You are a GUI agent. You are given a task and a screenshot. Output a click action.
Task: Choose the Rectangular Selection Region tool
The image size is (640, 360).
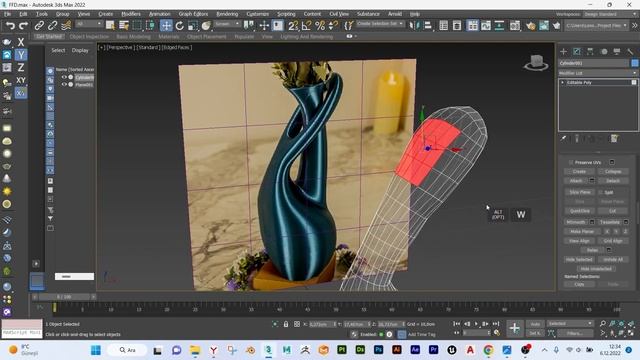click(137, 26)
